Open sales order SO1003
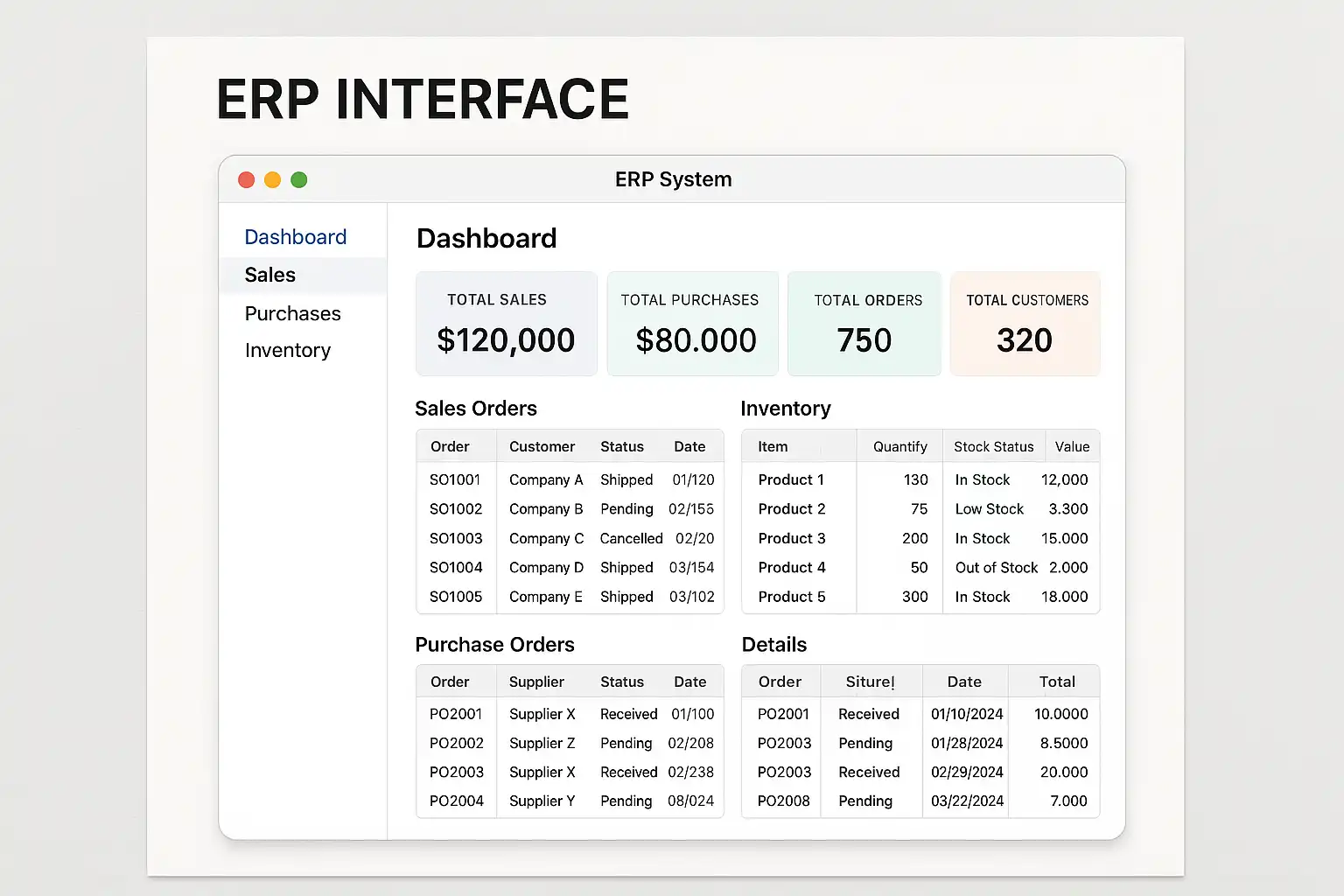This screenshot has height=896, width=1344. click(x=456, y=538)
